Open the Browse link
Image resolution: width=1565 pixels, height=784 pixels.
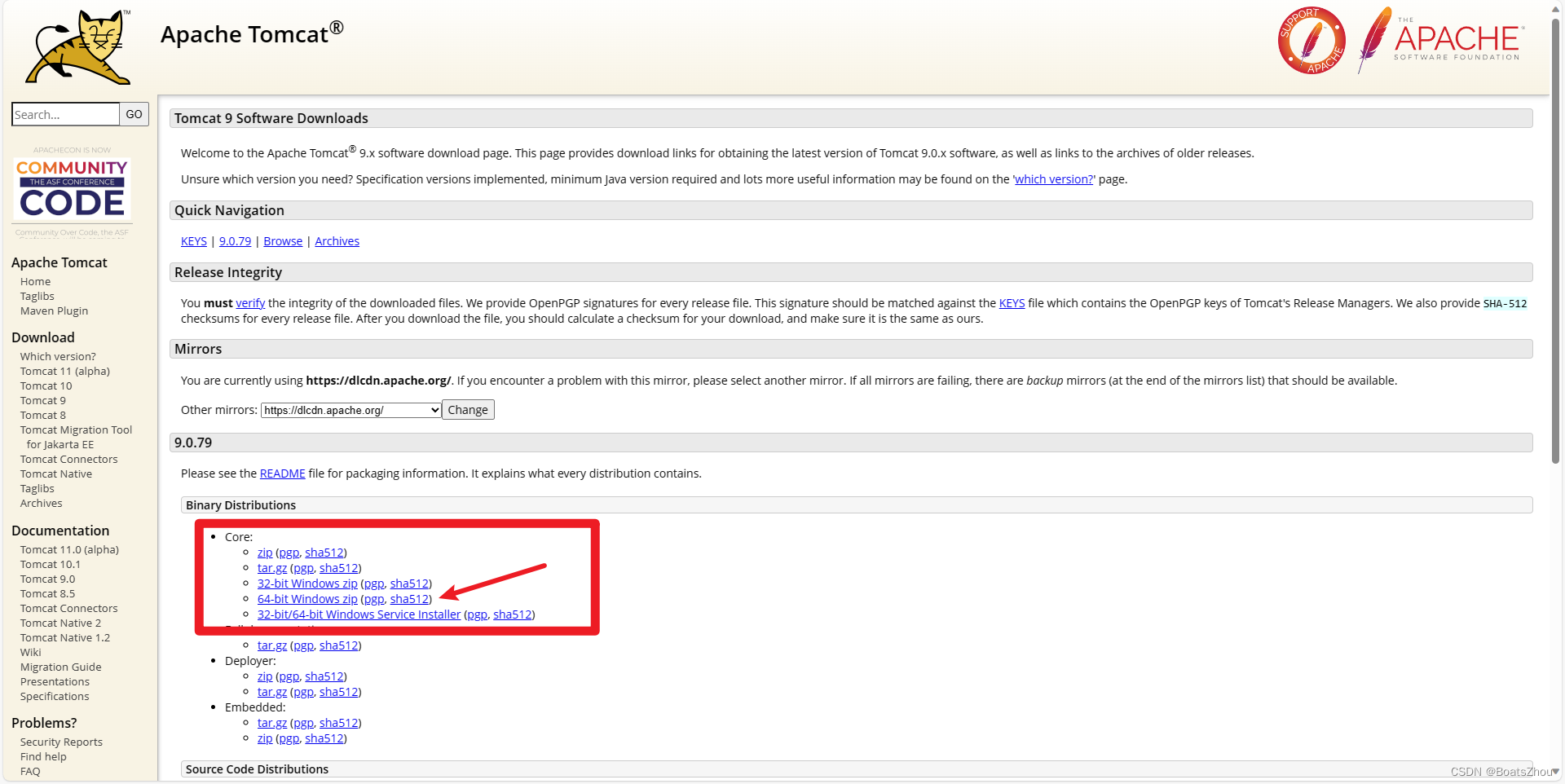(x=283, y=241)
